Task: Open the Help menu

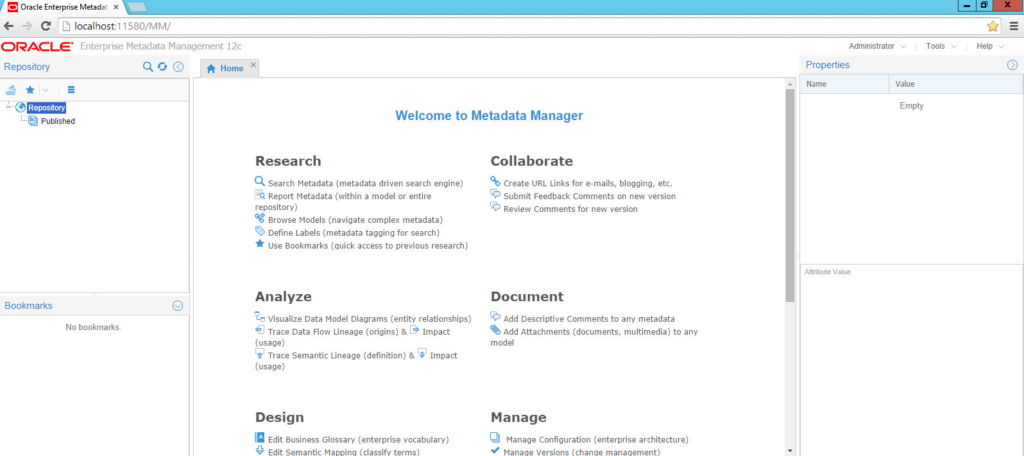Action: pyautogui.click(x=990, y=46)
